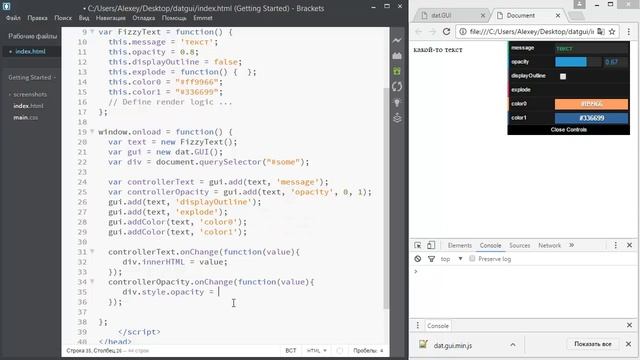Open DevTools customize three-dot menu

pyautogui.click(x=616, y=245)
